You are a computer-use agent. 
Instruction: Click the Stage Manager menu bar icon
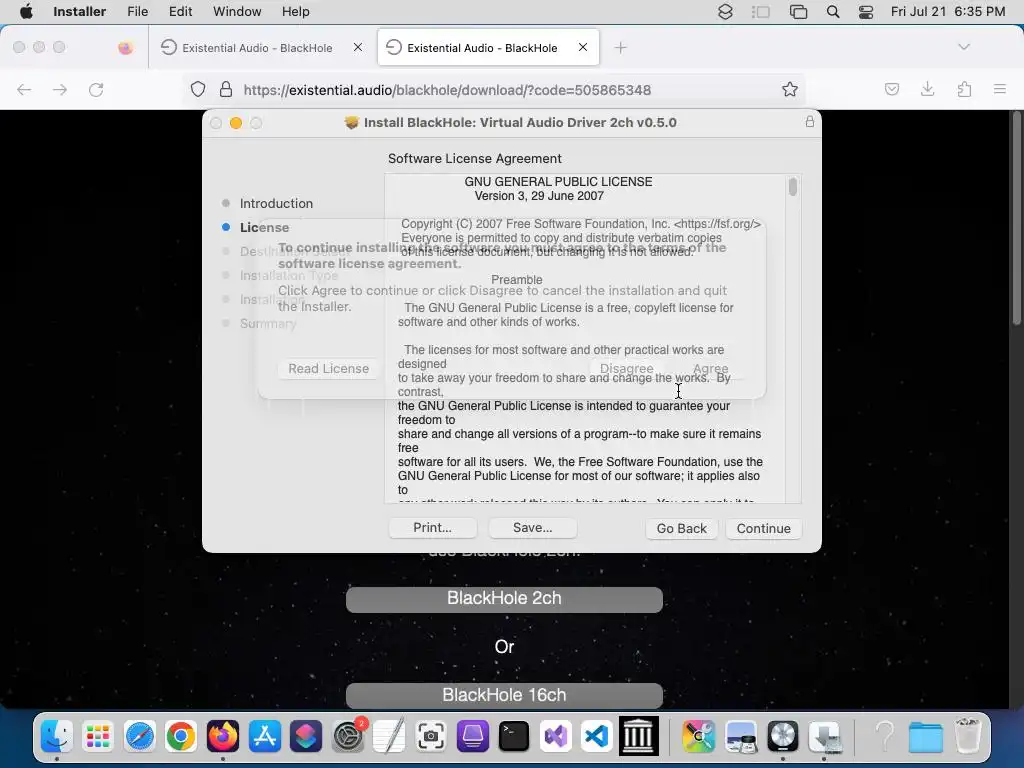[x=761, y=12]
